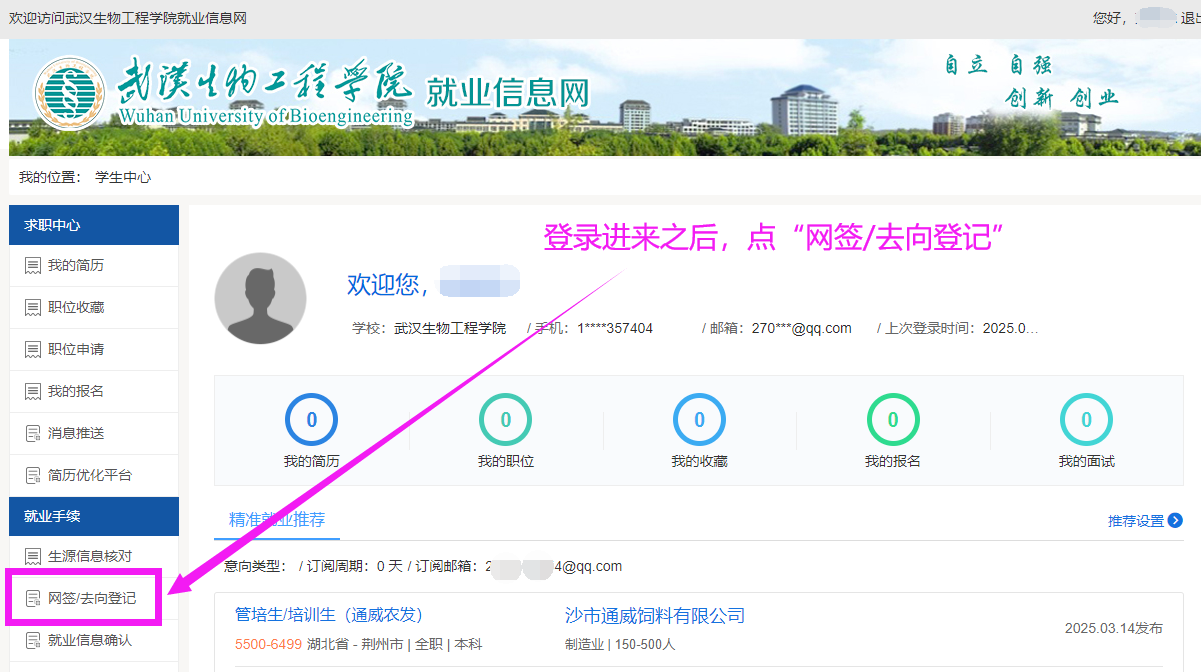Select the 精准就业推荐 tab

pos(277,520)
